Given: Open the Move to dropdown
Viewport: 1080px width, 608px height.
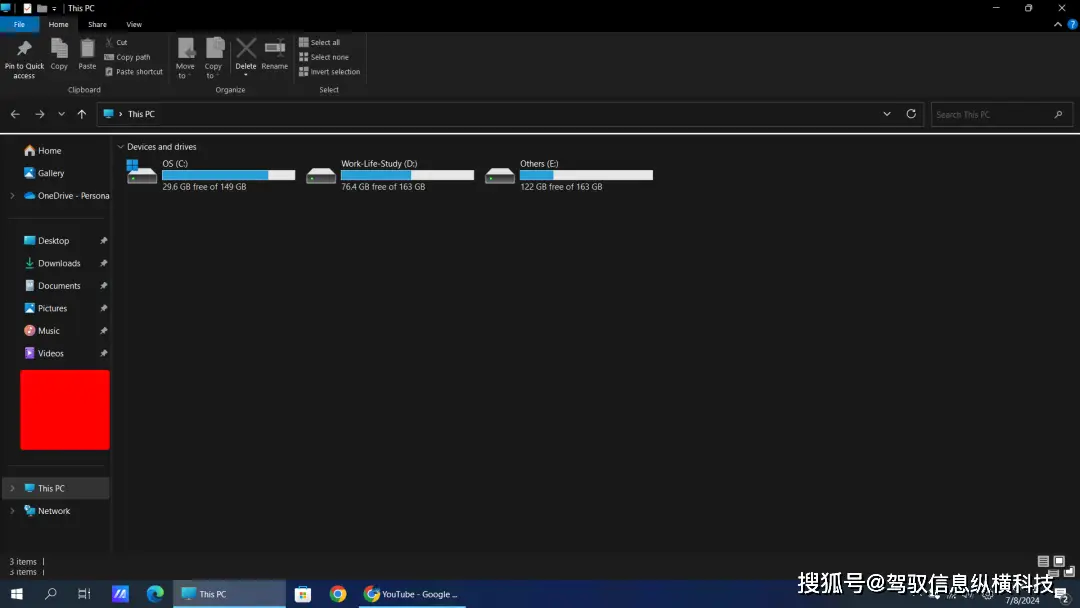Looking at the screenshot, I should tap(185, 57).
